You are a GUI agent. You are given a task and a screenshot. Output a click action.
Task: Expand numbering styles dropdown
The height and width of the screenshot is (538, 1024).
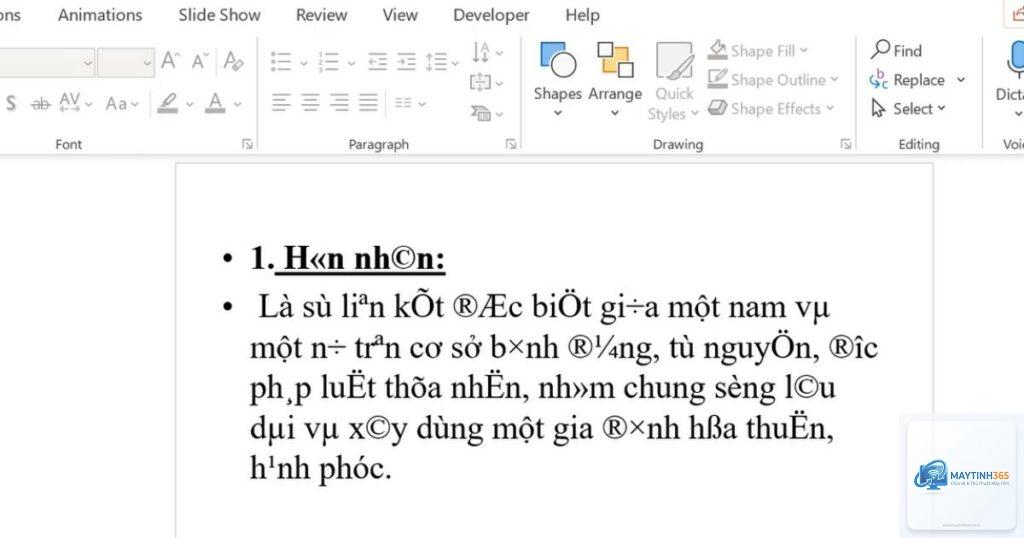point(351,63)
